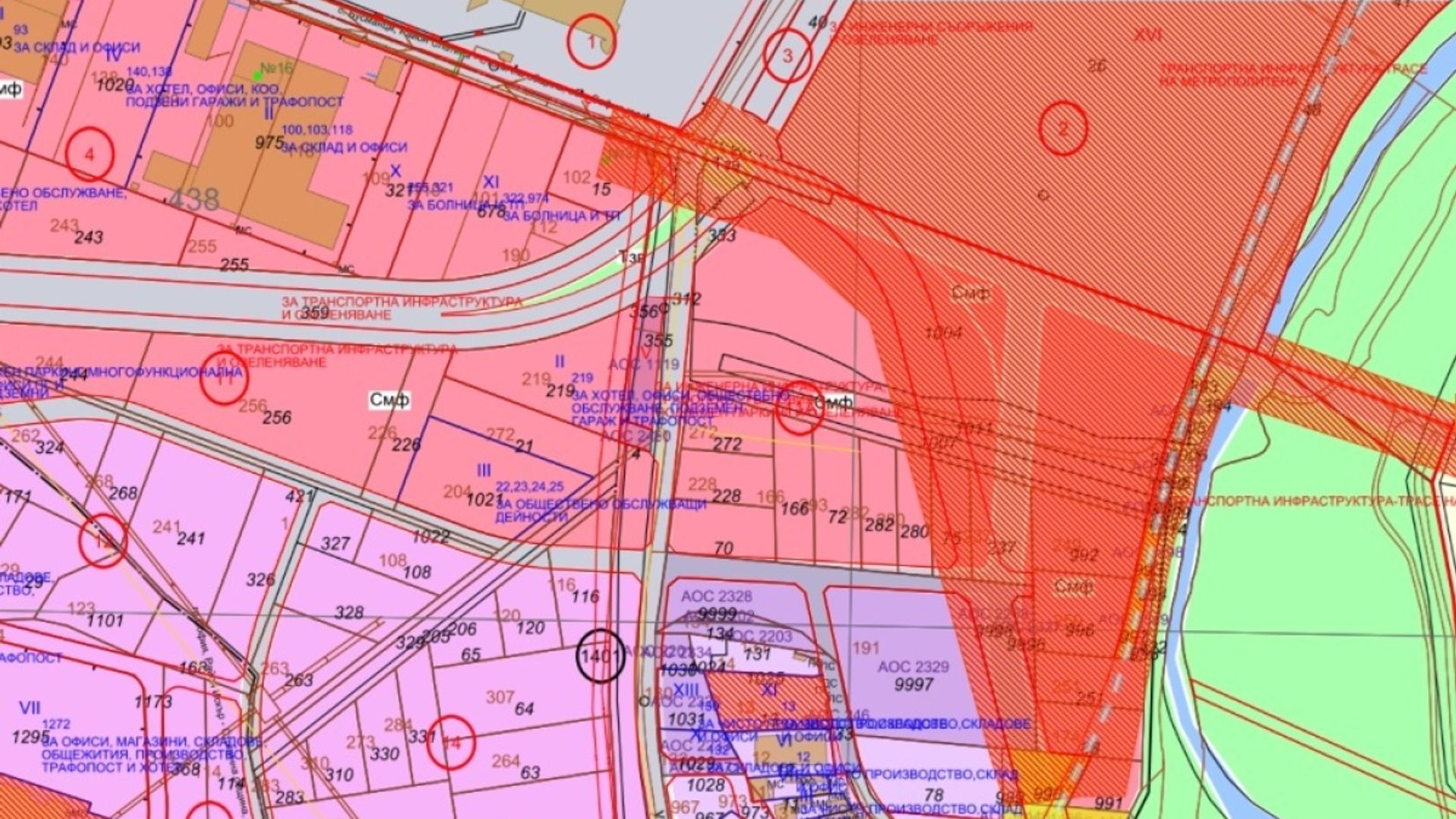Screen dimensions: 1456x819
Task: Select the black circled 1401 marker
Action: (601, 656)
